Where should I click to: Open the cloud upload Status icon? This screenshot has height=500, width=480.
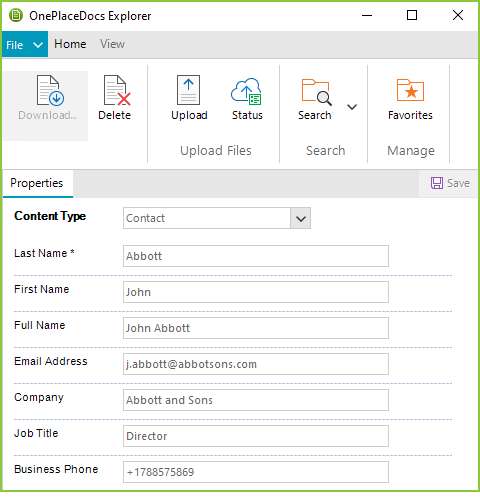246,91
